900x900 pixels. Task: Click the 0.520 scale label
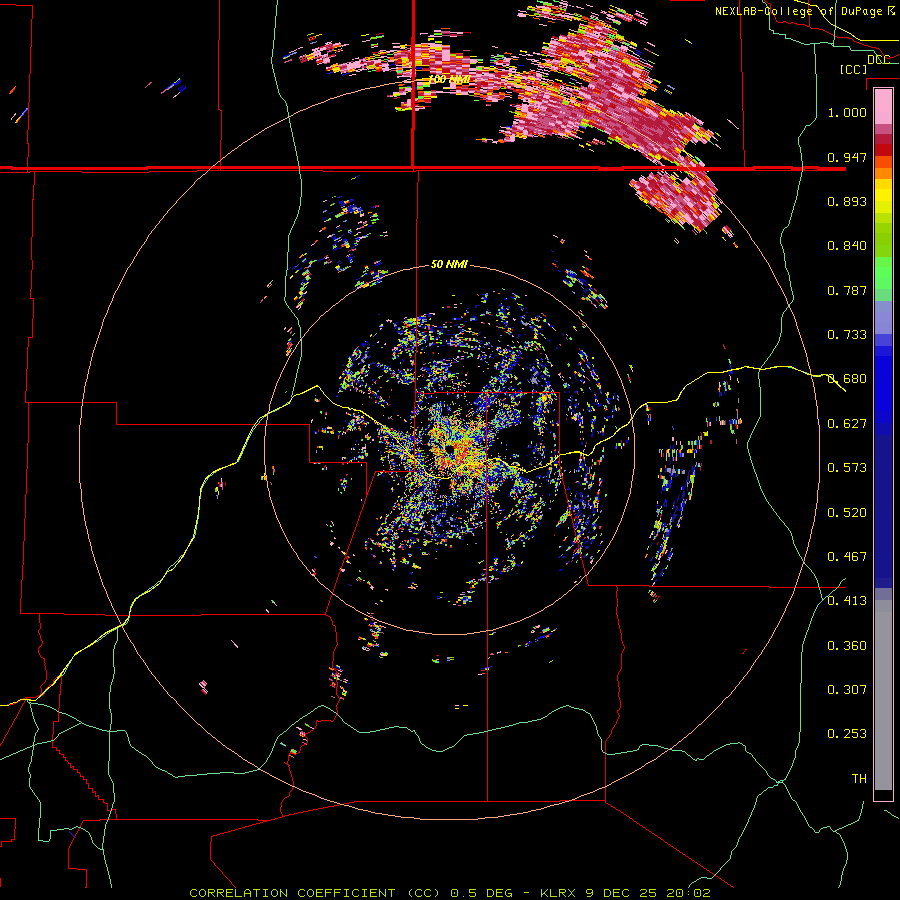[x=847, y=513]
